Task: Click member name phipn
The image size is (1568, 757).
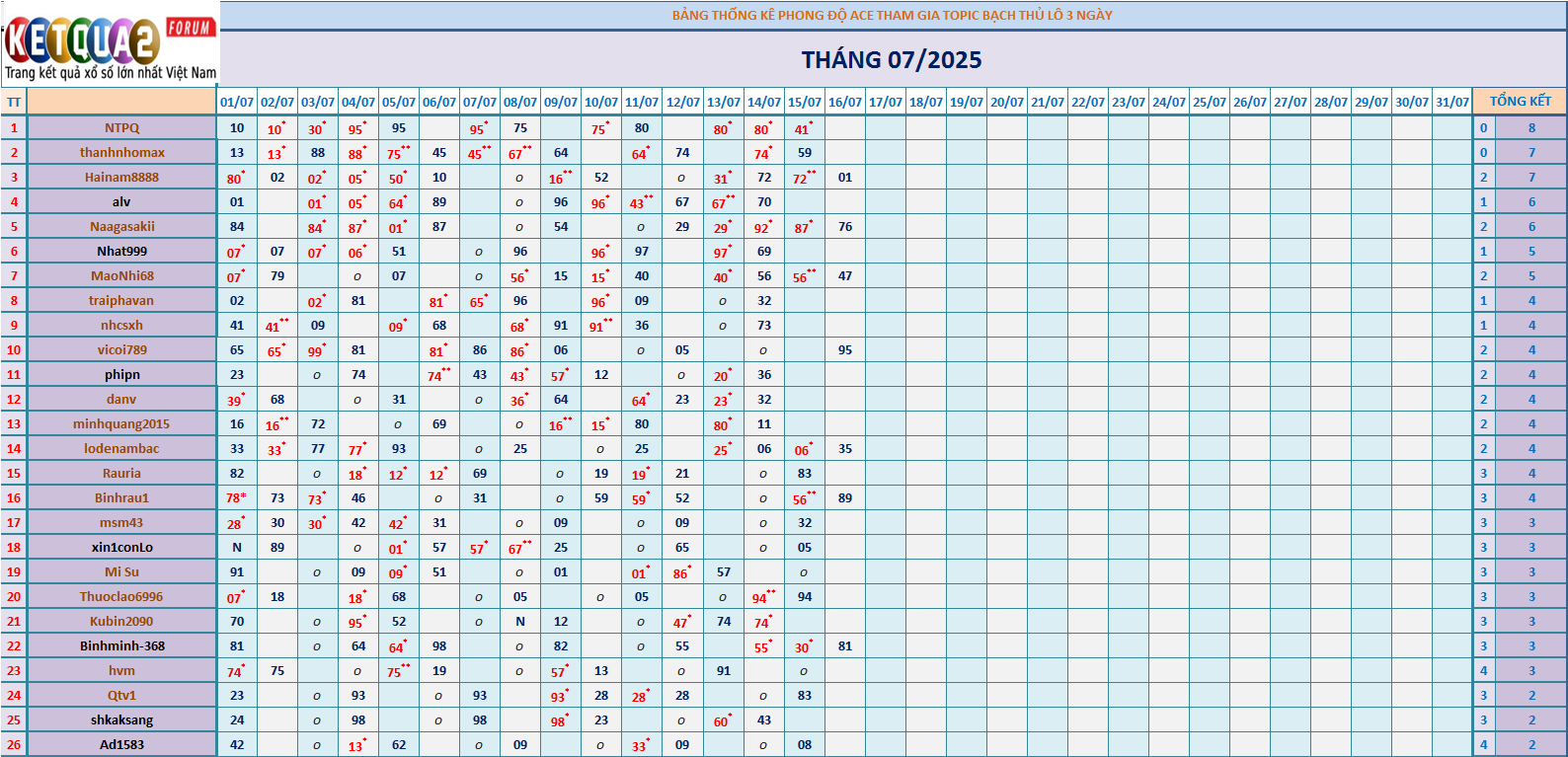Action: point(122,374)
